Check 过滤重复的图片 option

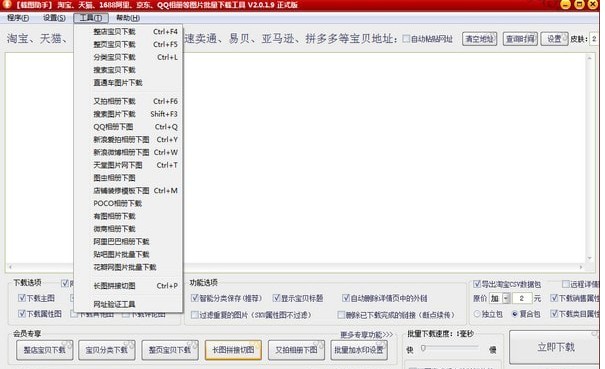point(195,315)
